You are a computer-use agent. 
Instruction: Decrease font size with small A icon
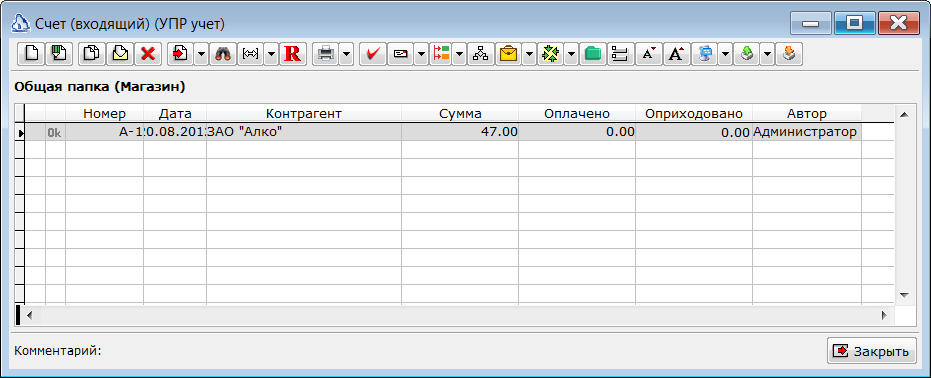coord(648,54)
